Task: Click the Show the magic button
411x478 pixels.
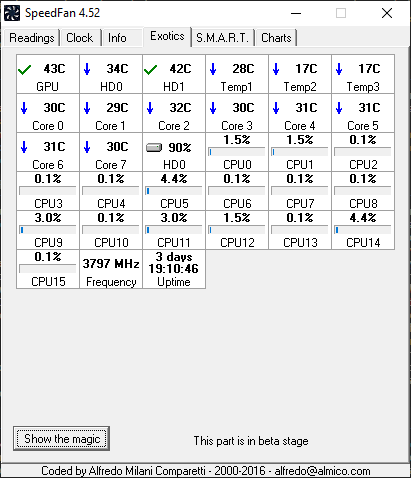Action: [x=62, y=439]
